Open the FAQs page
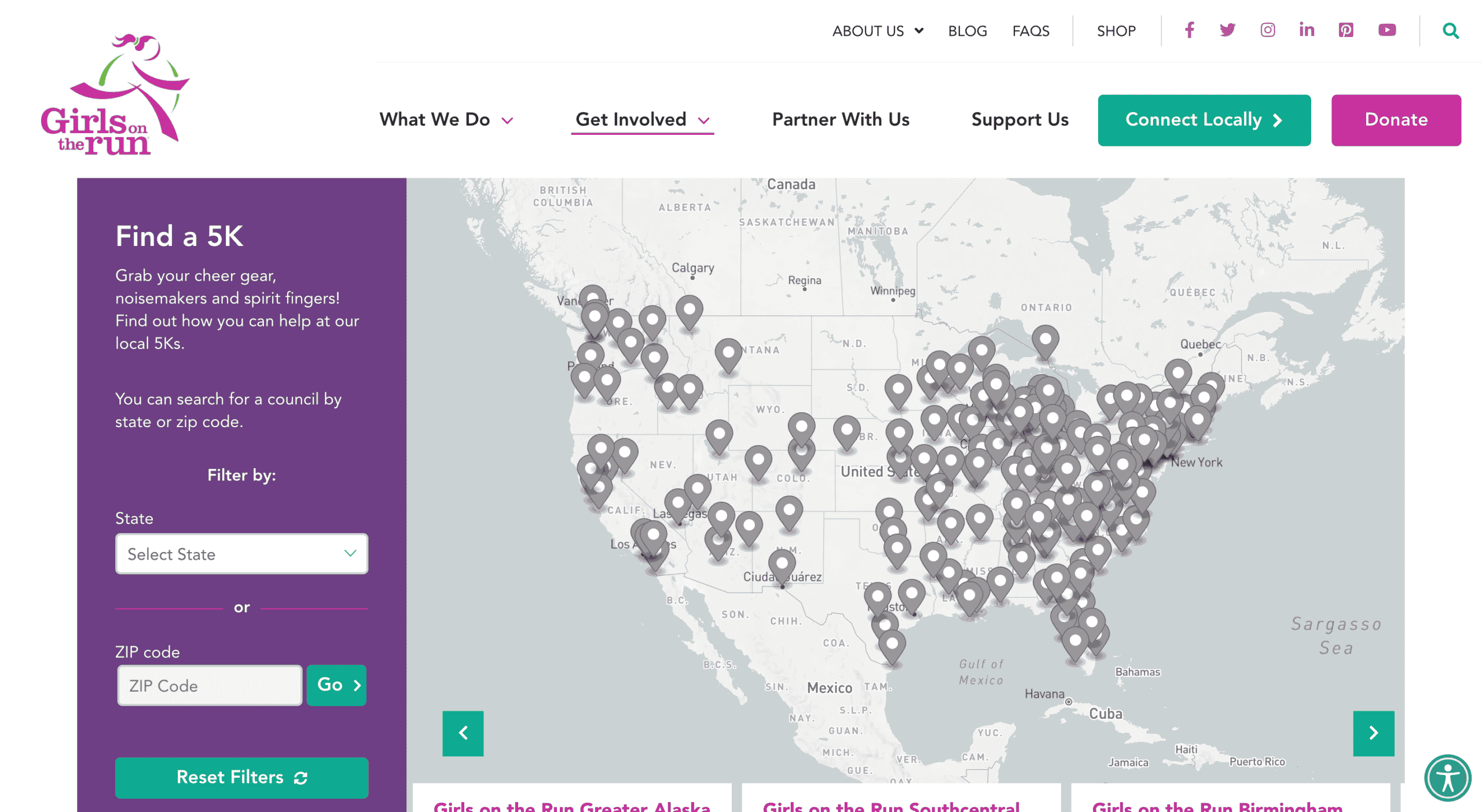 [x=1030, y=31]
